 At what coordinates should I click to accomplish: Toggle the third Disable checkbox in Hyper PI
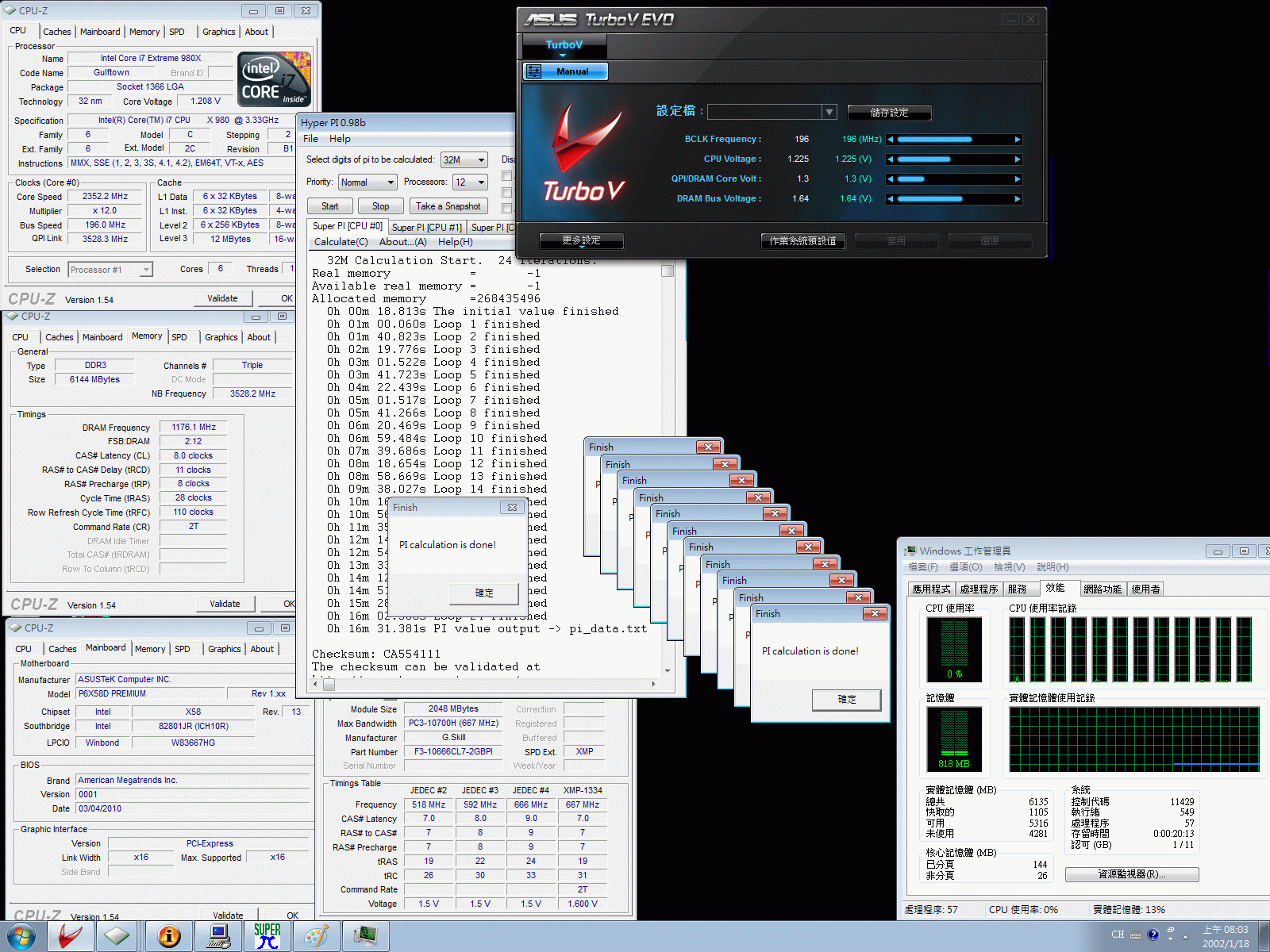(x=507, y=209)
